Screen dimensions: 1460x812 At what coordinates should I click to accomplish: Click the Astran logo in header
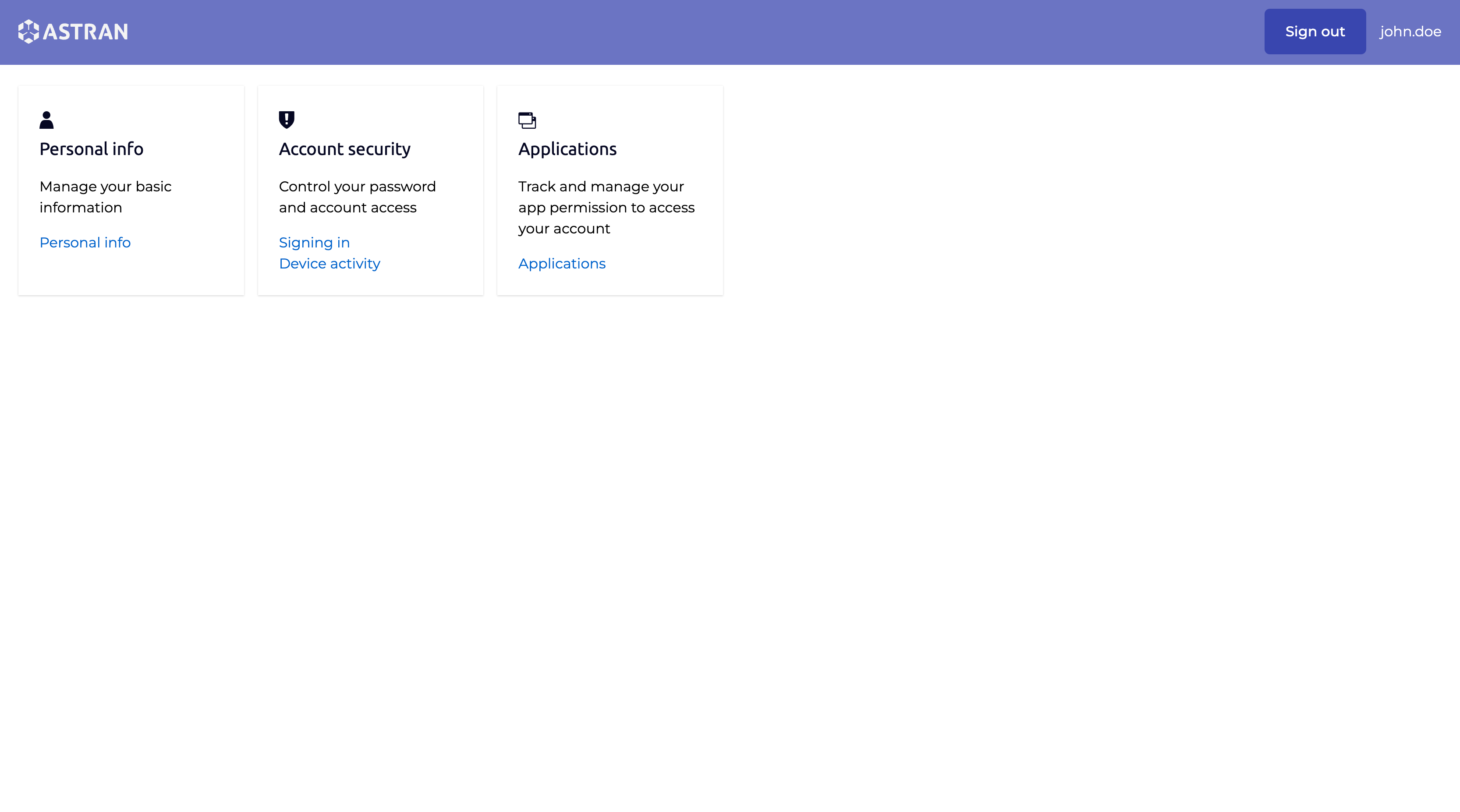pos(73,32)
